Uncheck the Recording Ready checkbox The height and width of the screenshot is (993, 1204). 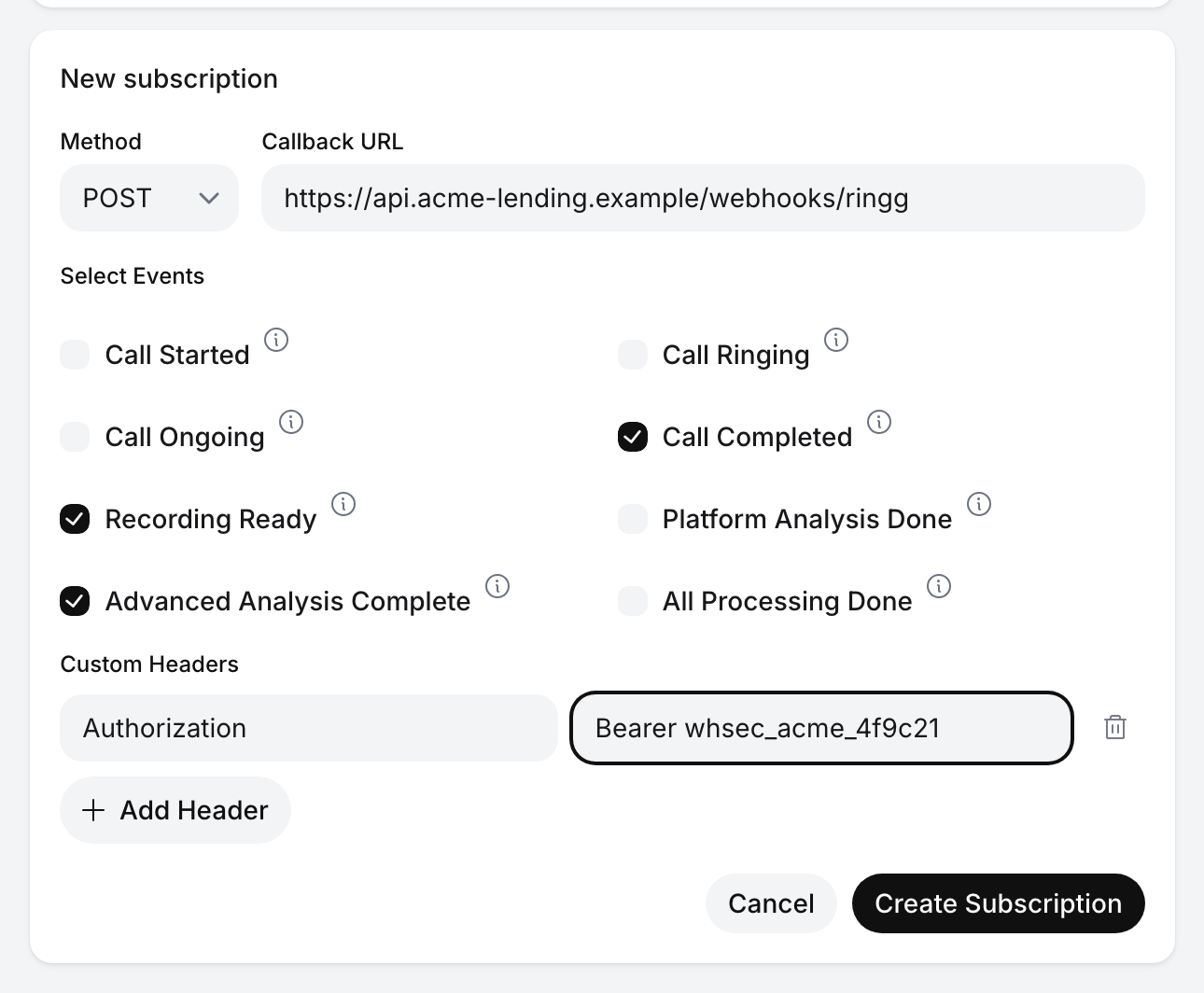(x=75, y=519)
